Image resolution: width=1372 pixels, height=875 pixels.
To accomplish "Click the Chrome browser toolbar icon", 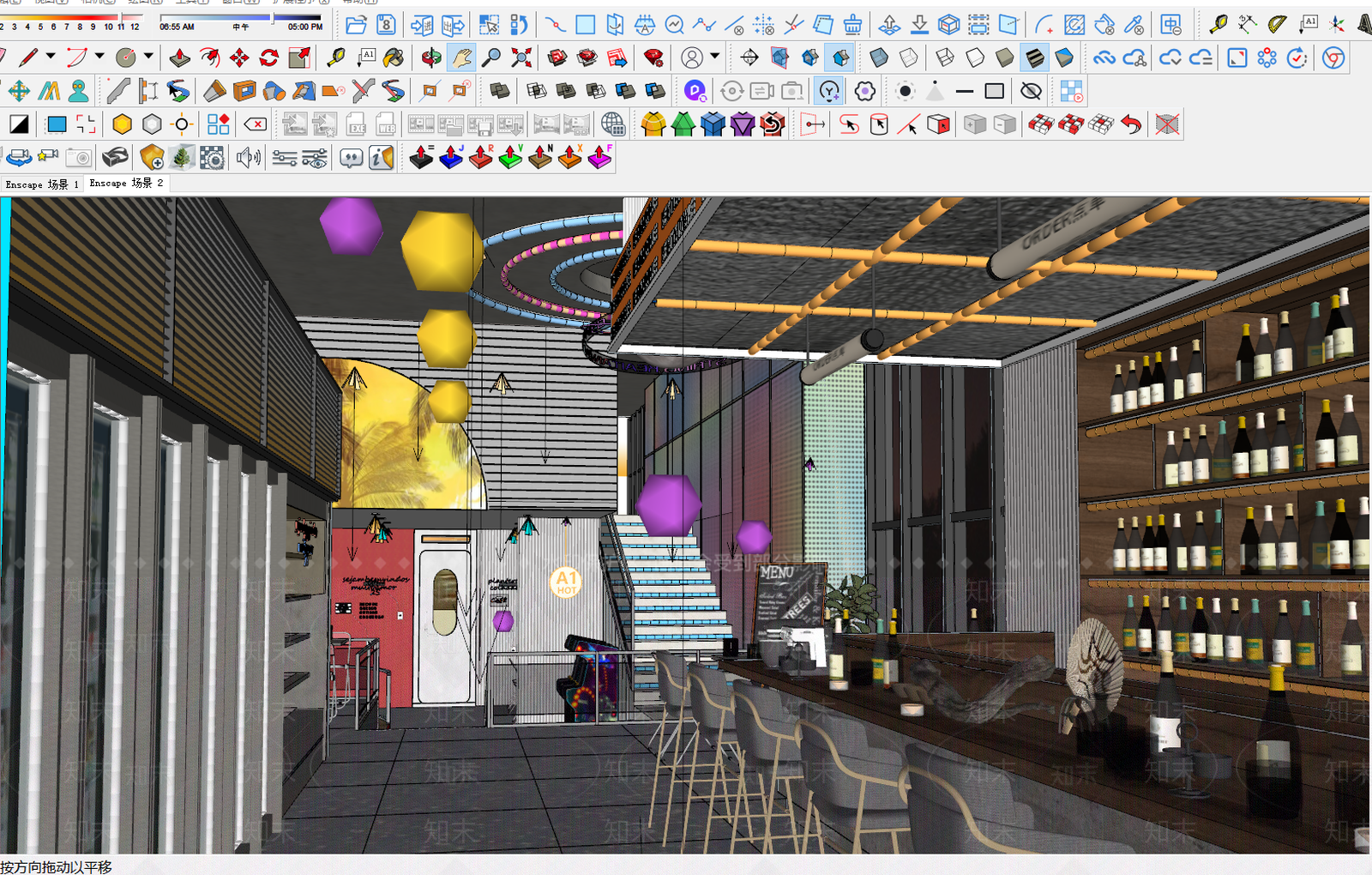I will pos(1333,57).
